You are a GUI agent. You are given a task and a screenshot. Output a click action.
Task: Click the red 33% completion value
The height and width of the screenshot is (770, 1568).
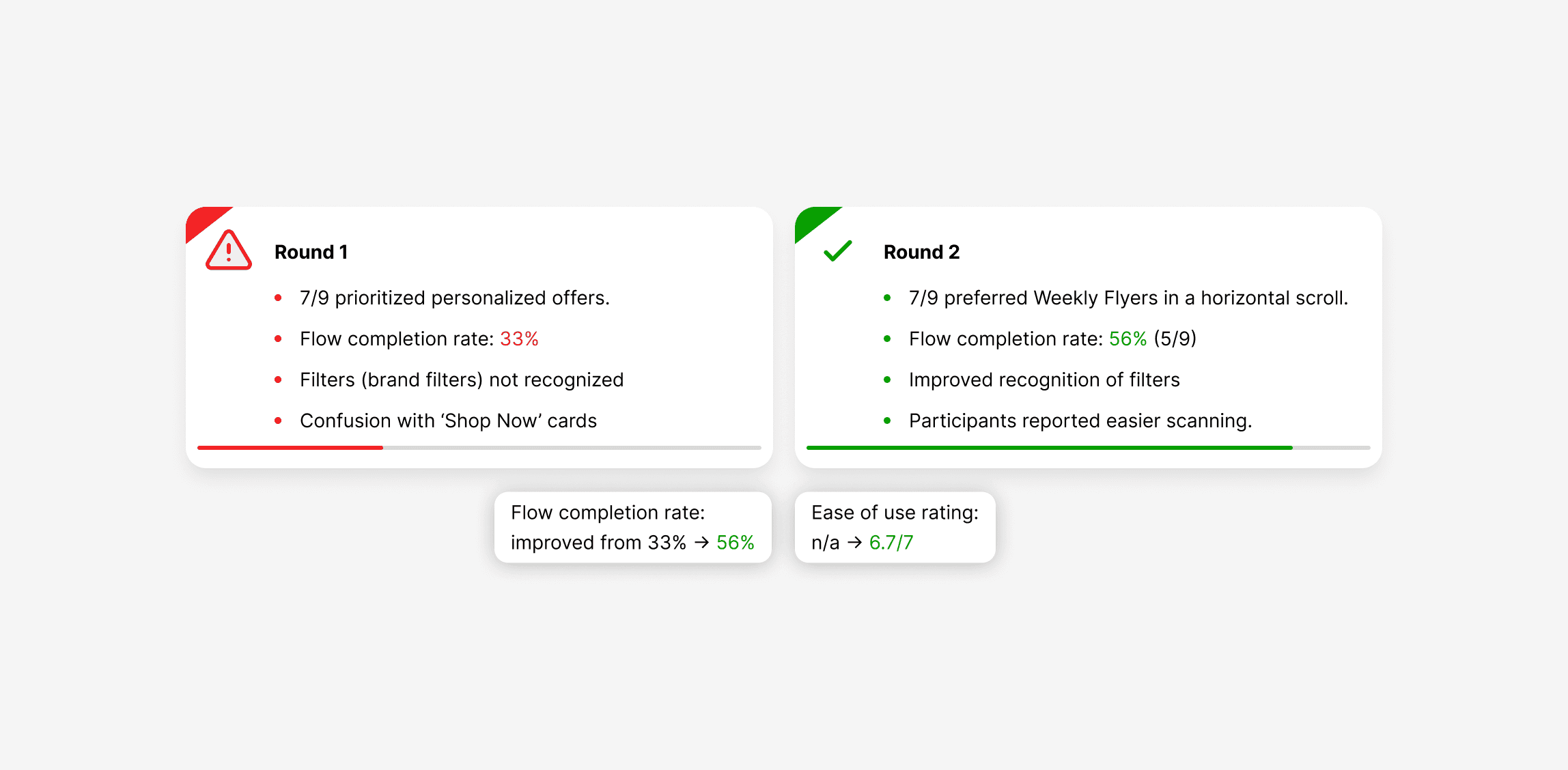[x=519, y=339]
